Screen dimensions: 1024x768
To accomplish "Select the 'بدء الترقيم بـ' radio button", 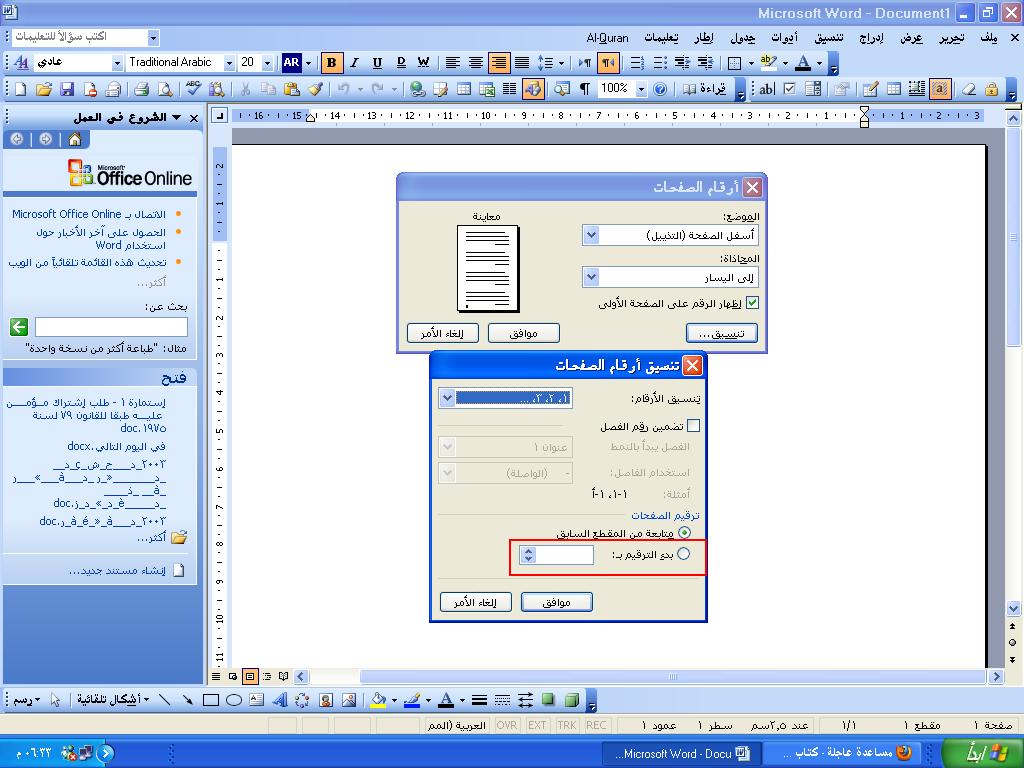I will tap(684, 554).
